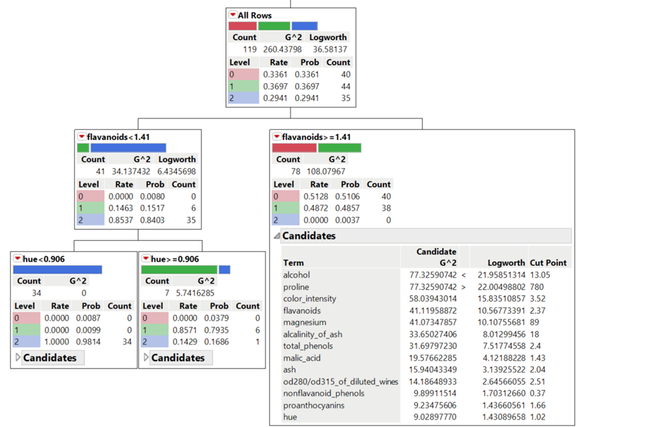Click the alcohol candidate term
646x427 pixels.
[296, 275]
